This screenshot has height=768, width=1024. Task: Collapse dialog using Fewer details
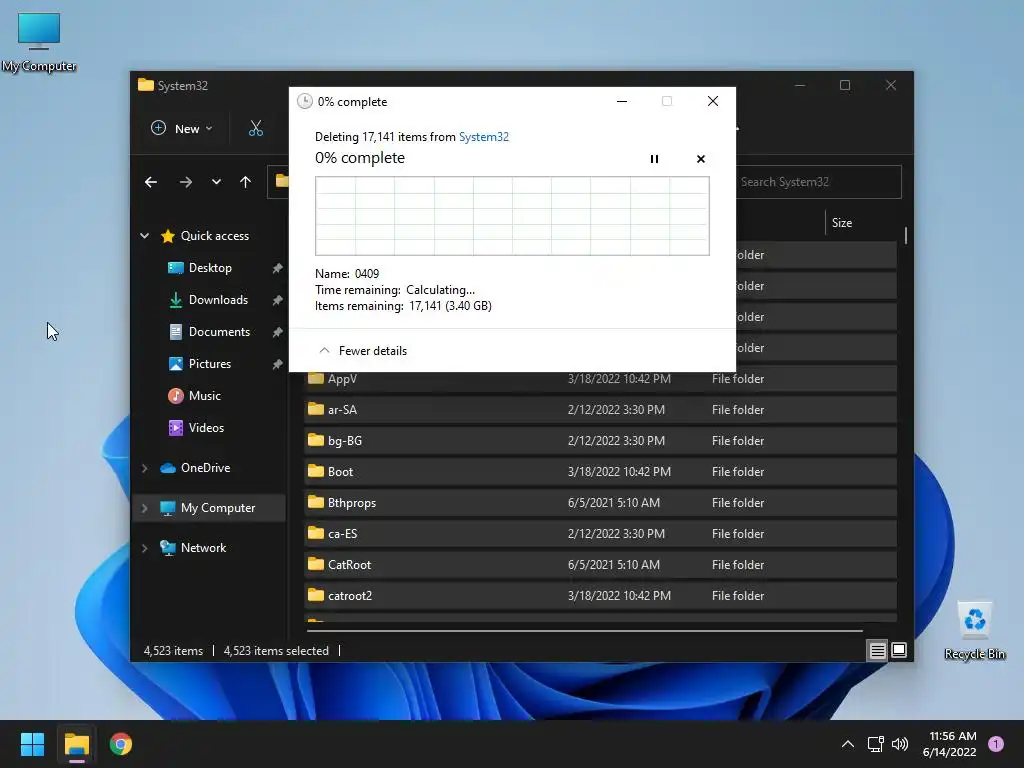[363, 351]
